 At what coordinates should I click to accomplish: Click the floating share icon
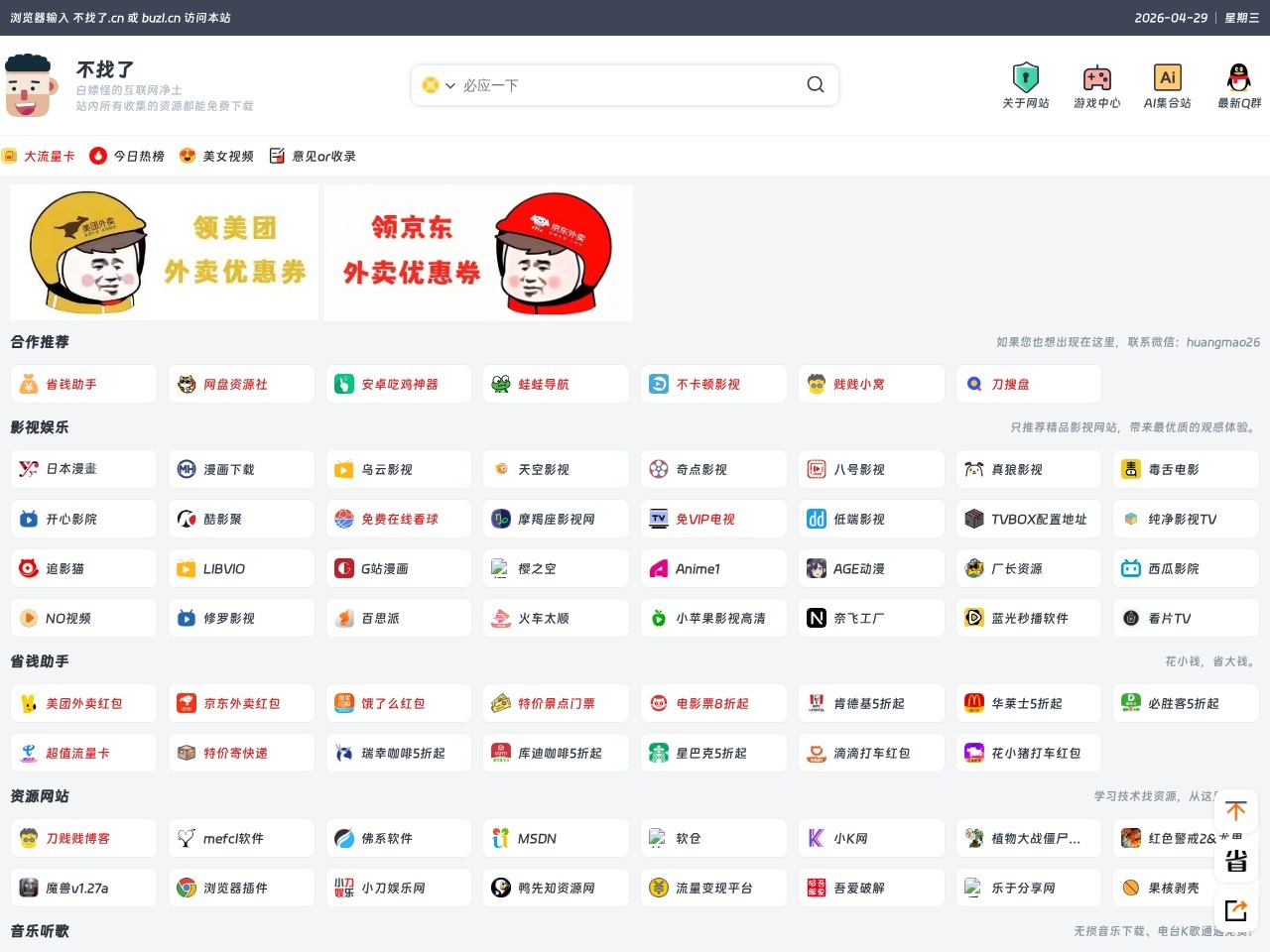tap(1236, 910)
